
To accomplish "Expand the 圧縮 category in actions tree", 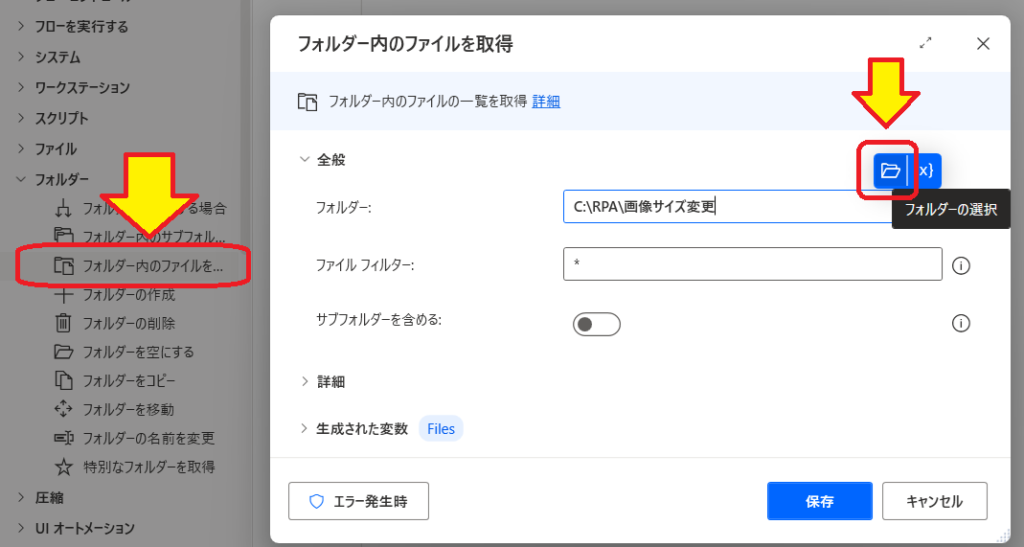I will [21, 497].
